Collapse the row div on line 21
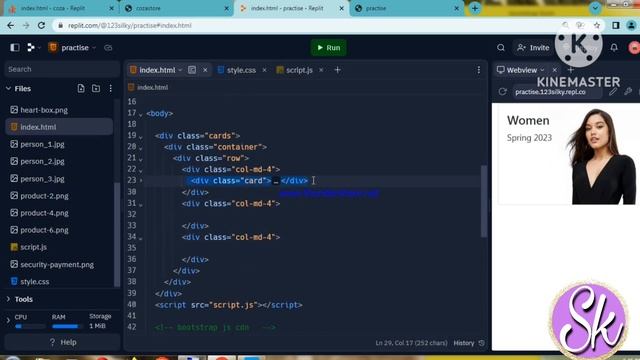The height and width of the screenshot is (360, 640). click(140, 159)
